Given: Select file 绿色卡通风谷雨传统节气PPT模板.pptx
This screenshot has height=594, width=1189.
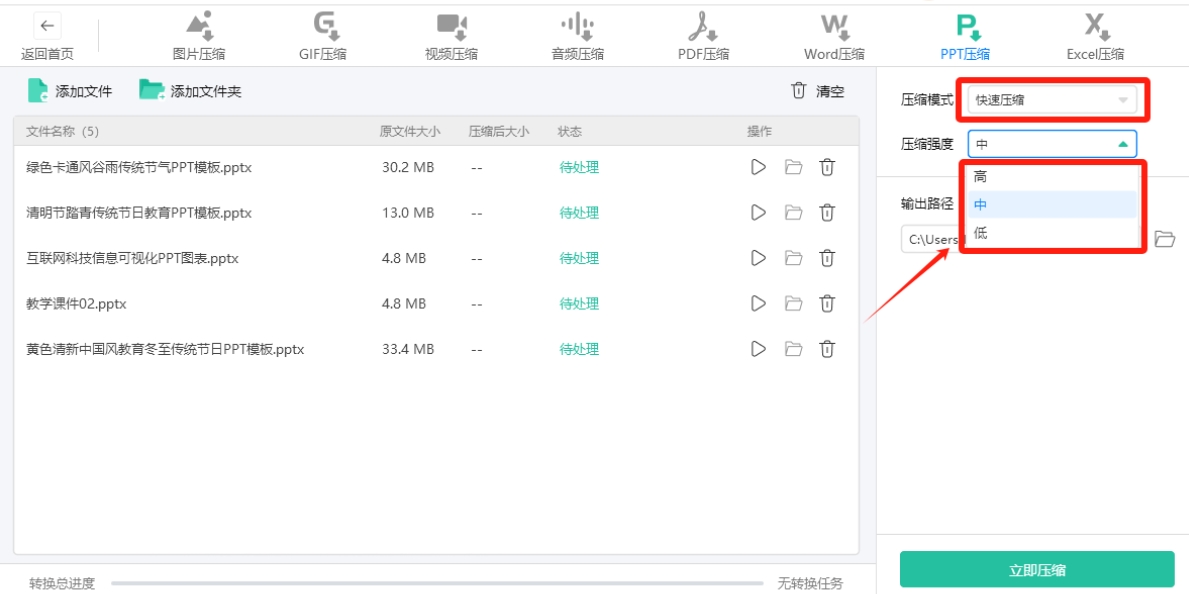Looking at the screenshot, I should point(139,167).
